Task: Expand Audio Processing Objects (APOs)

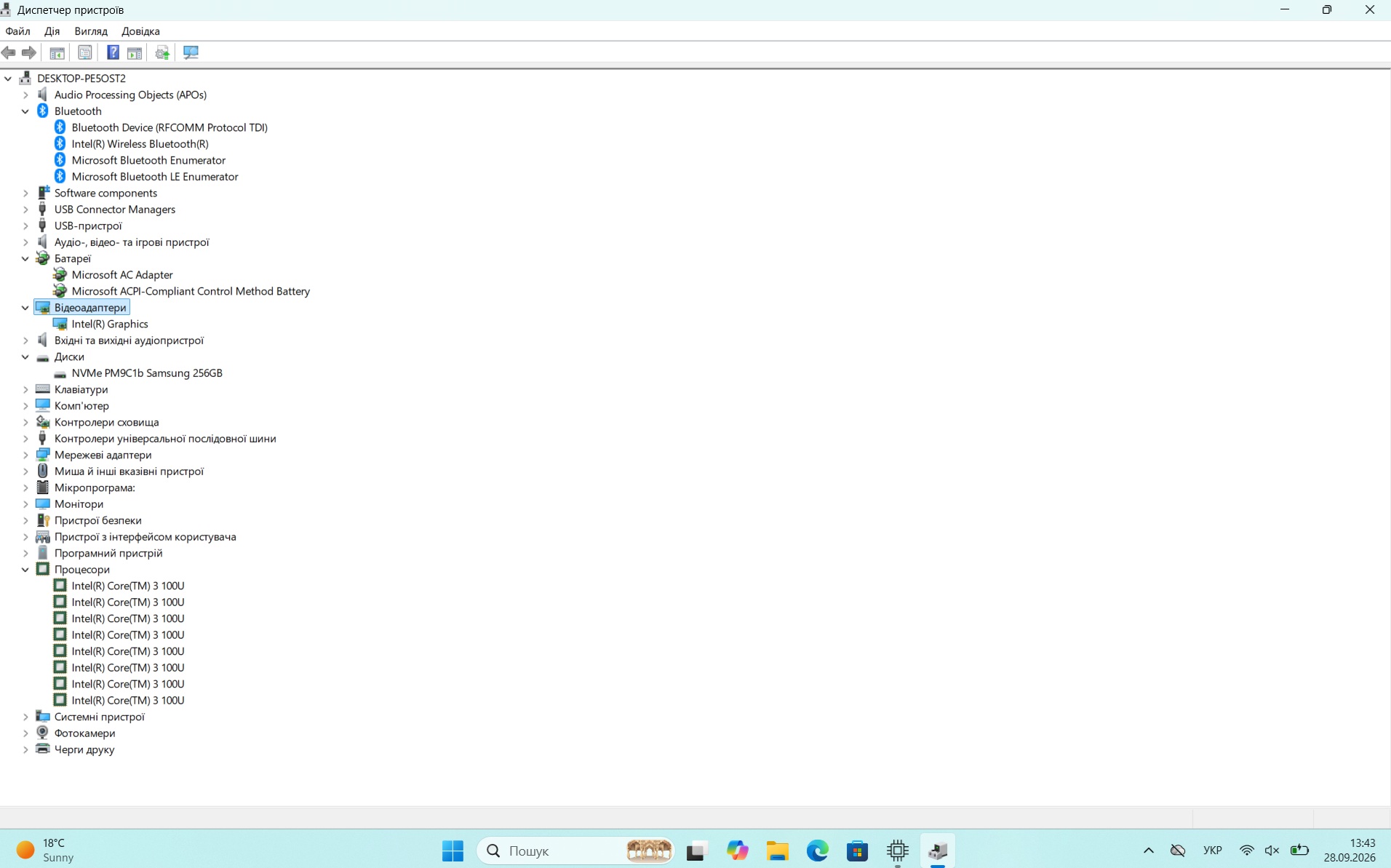Action: click(25, 95)
